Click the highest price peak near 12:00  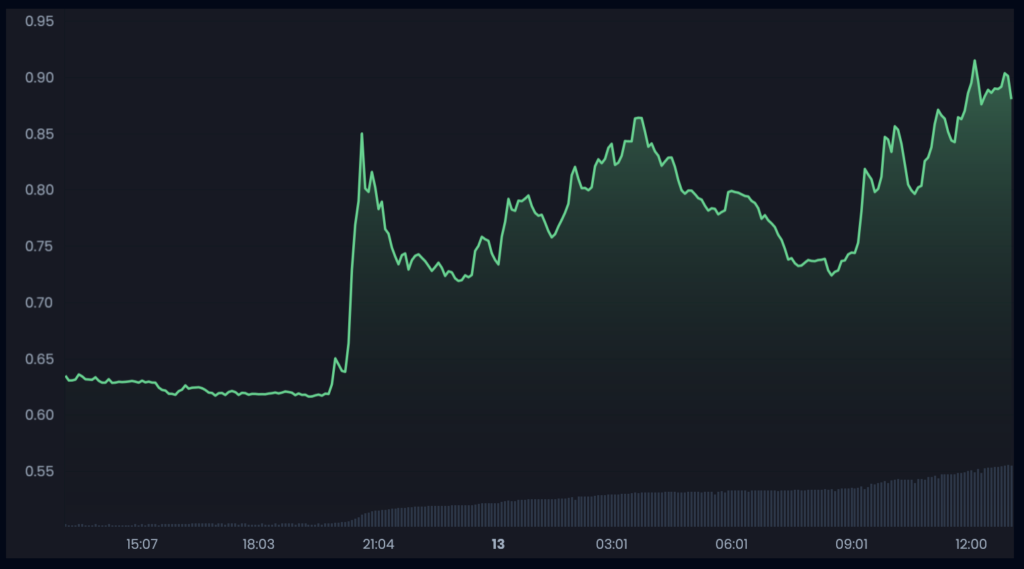point(974,61)
